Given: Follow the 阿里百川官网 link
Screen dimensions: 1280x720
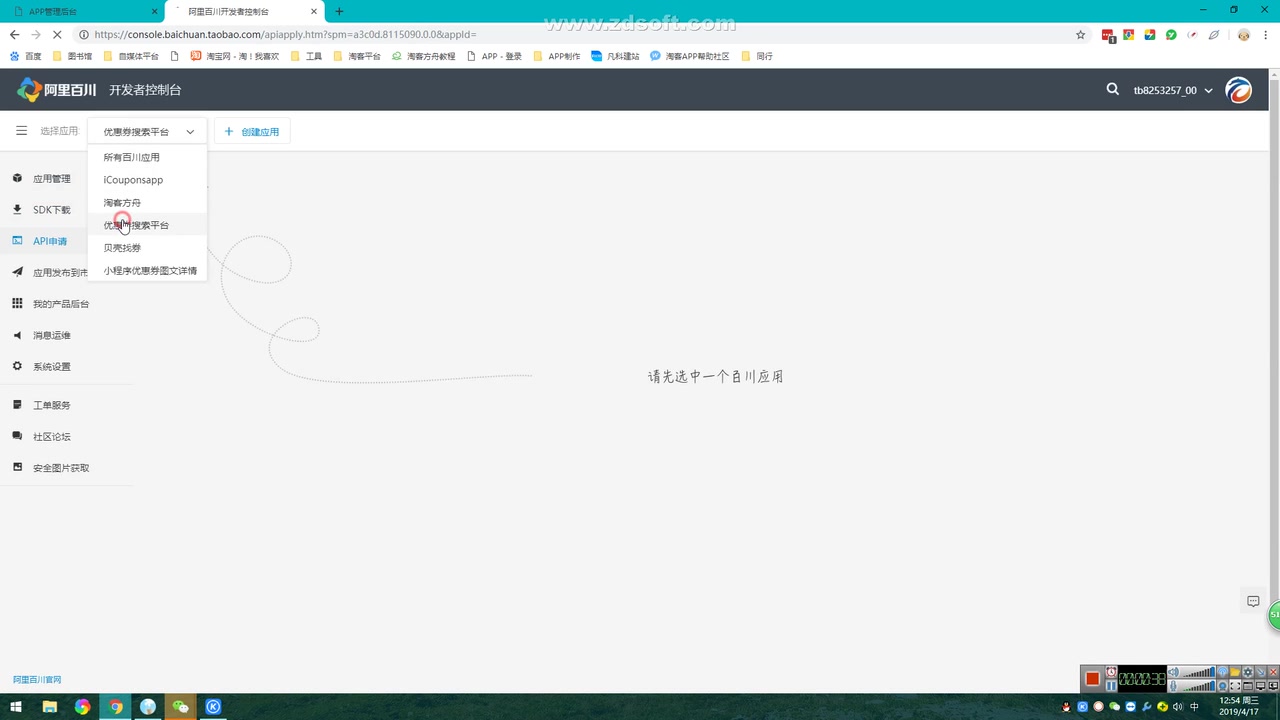Looking at the screenshot, I should tap(37, 679).
